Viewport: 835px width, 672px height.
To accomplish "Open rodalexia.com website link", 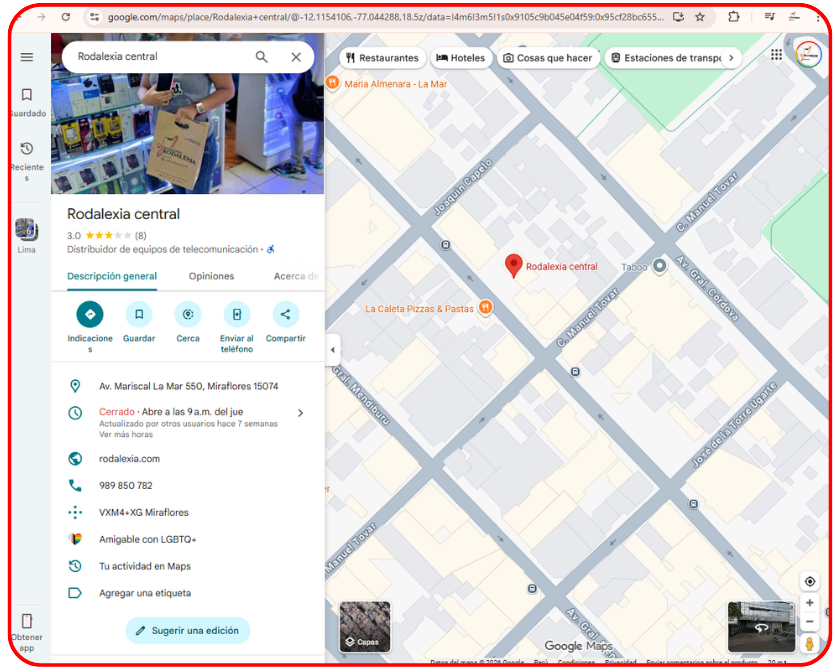I will tap(129, 459).
